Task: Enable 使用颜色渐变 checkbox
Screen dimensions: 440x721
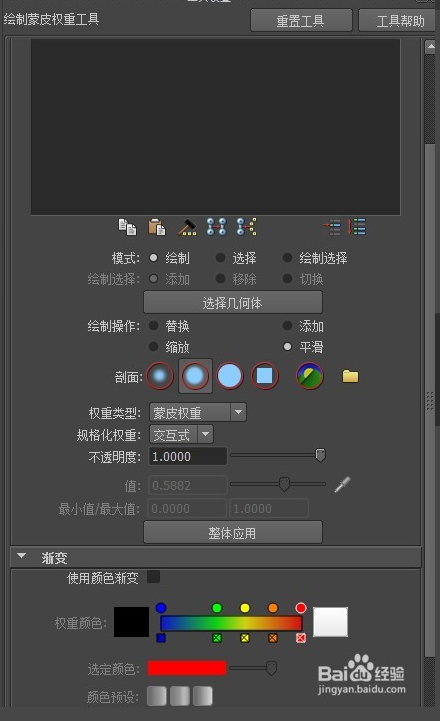Action: pos(154,577)
